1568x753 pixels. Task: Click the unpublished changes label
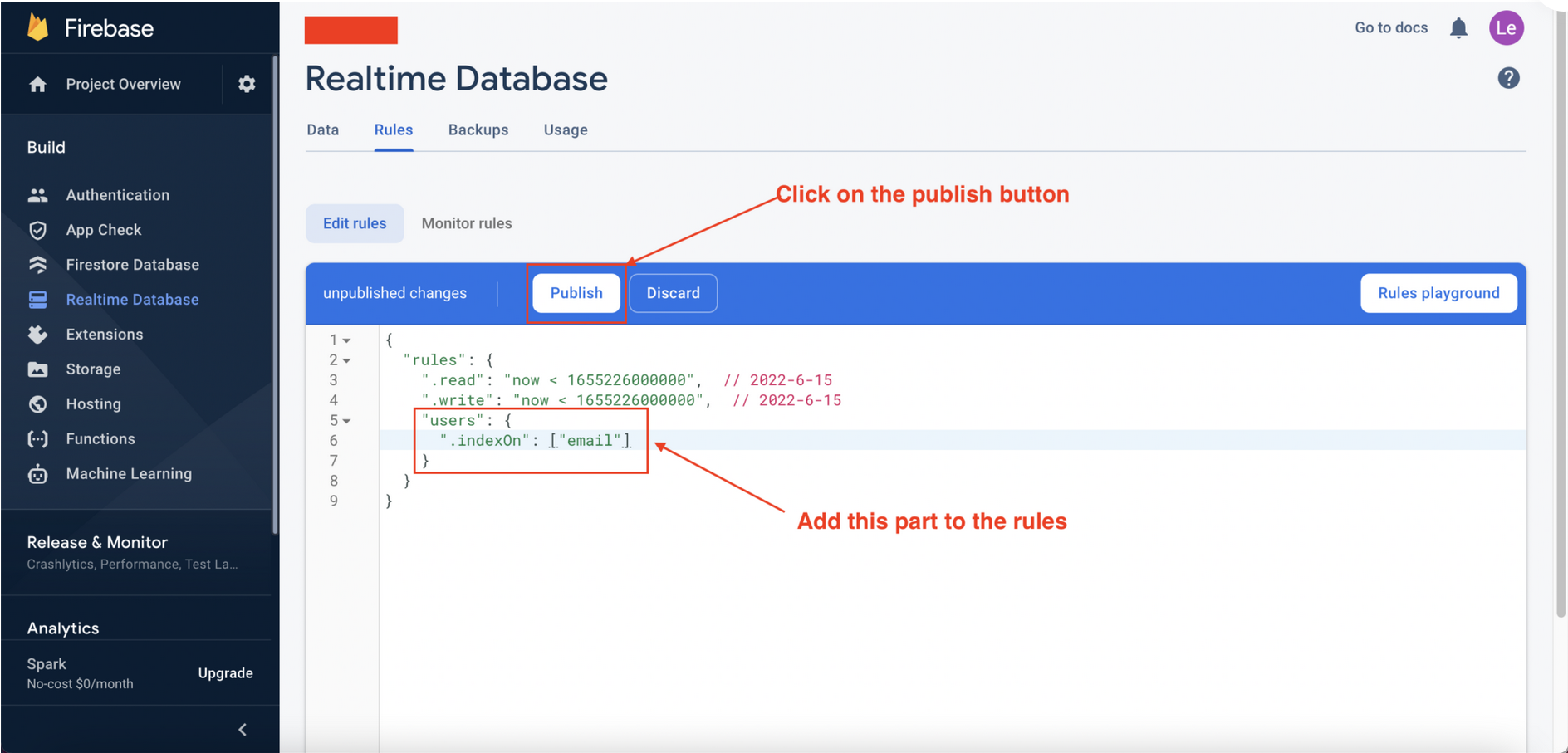click(394, 293)
